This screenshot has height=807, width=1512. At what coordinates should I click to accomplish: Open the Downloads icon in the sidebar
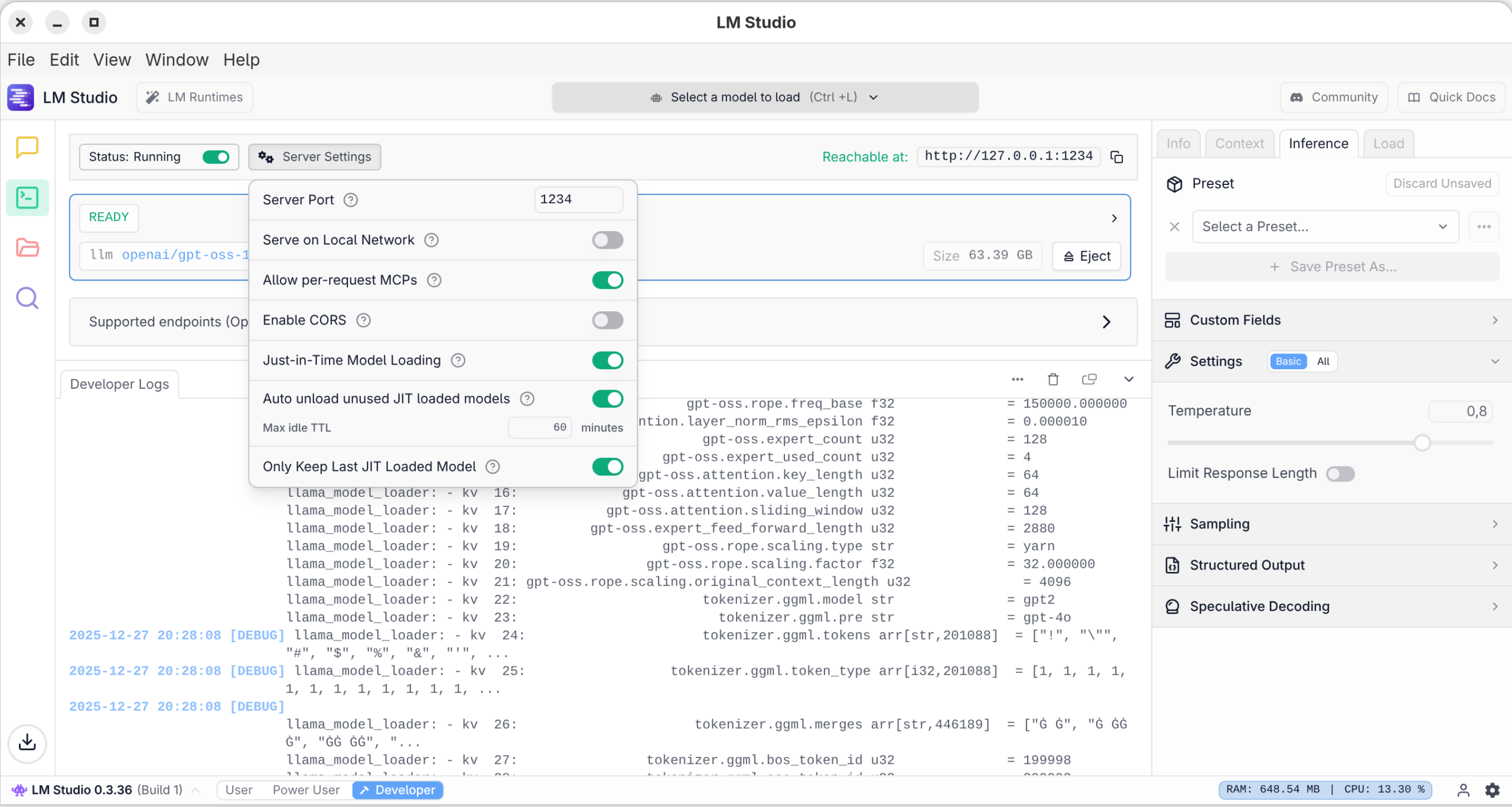click(x=27, y=743)
